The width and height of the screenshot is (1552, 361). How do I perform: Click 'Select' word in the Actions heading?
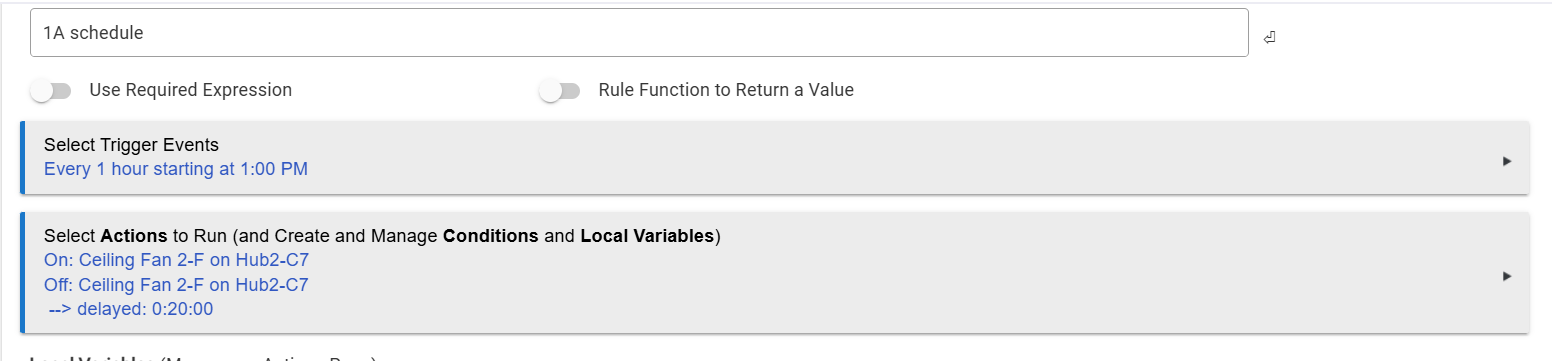click(70, 236)
